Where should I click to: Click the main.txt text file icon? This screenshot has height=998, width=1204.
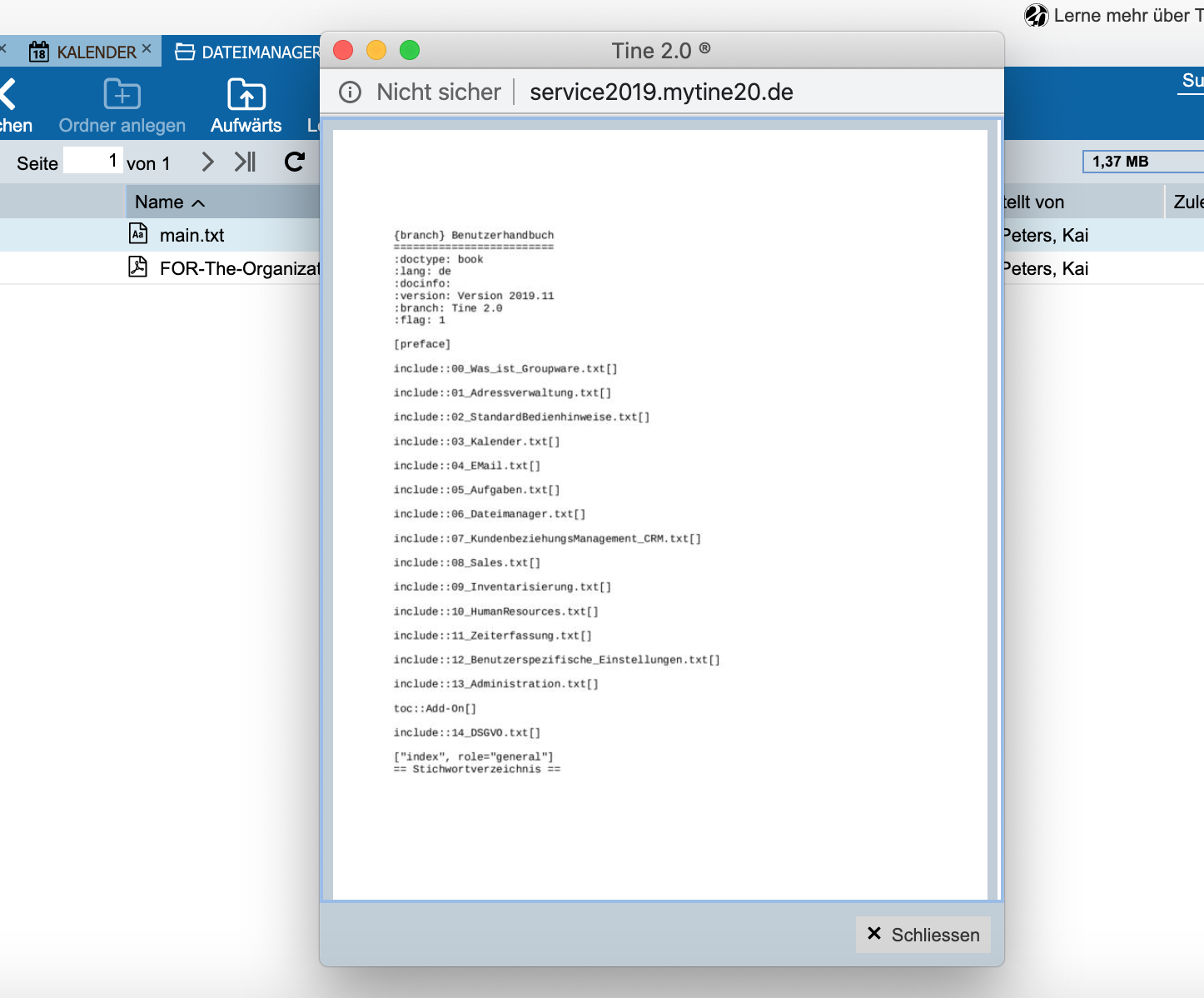pyautogui.click(x=138, y=233)
